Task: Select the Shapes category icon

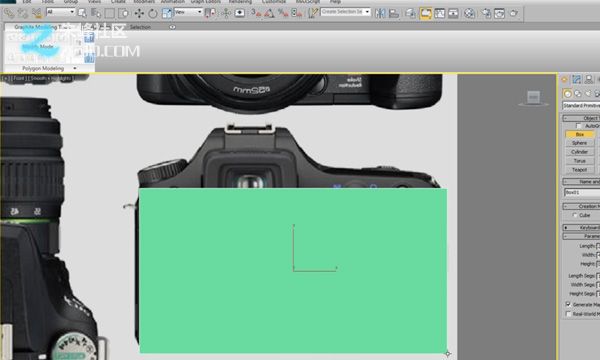Action: tap(578, 93)
